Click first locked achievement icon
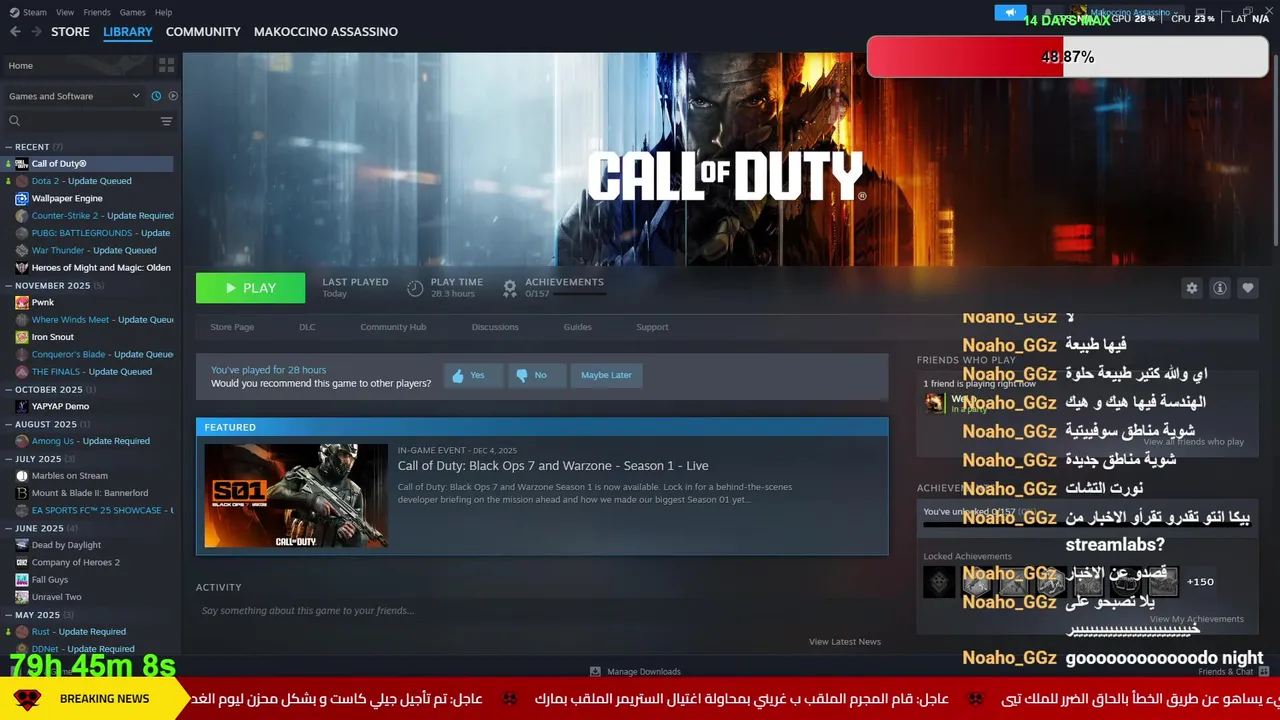This screenshot has width=1280, height=720. click(x=939, y=582)
